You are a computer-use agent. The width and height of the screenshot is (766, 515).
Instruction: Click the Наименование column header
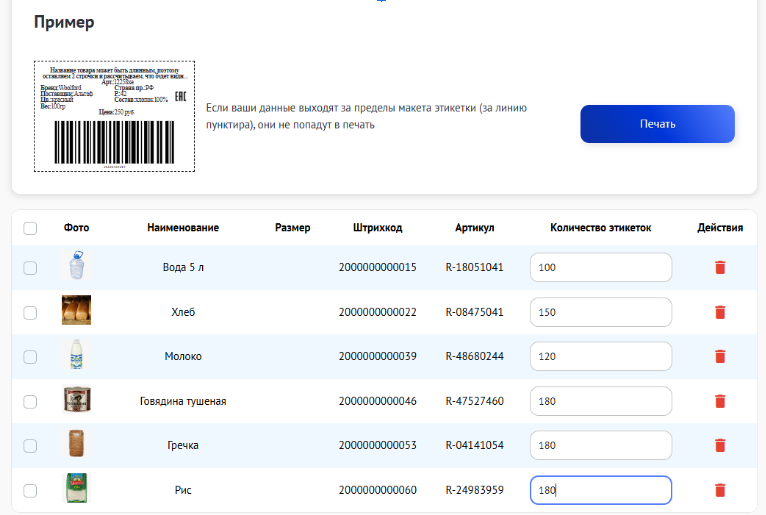point(183,228)
